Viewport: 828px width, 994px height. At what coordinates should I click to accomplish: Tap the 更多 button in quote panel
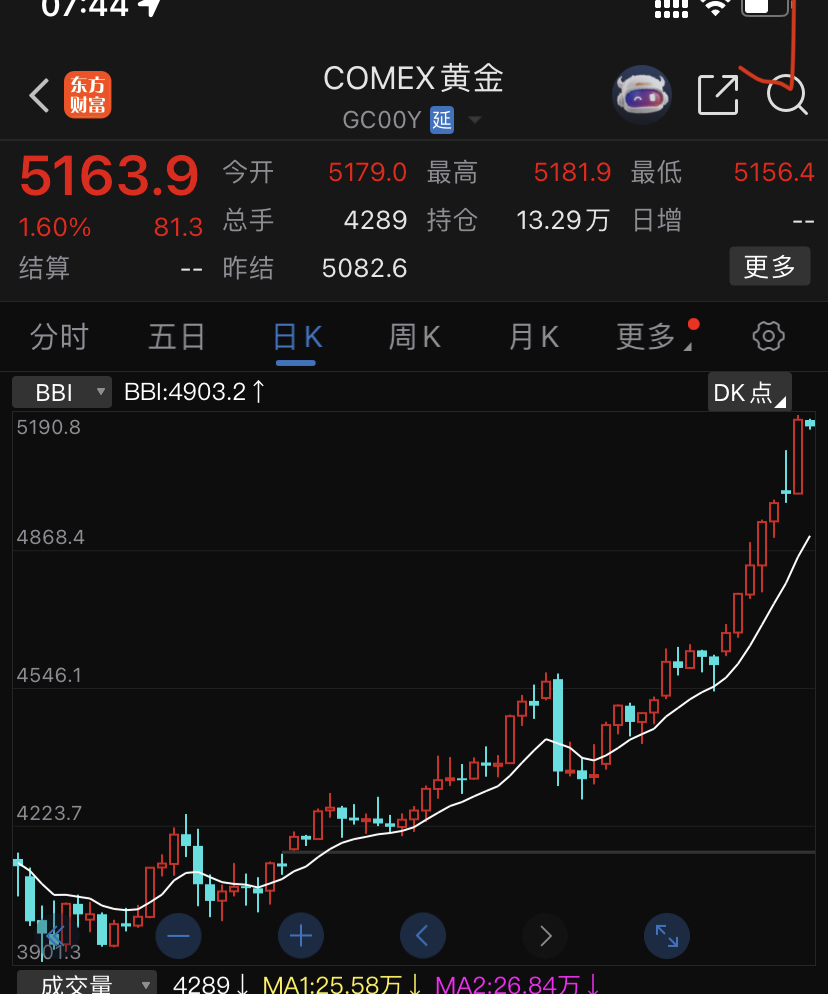click(770, 266)
